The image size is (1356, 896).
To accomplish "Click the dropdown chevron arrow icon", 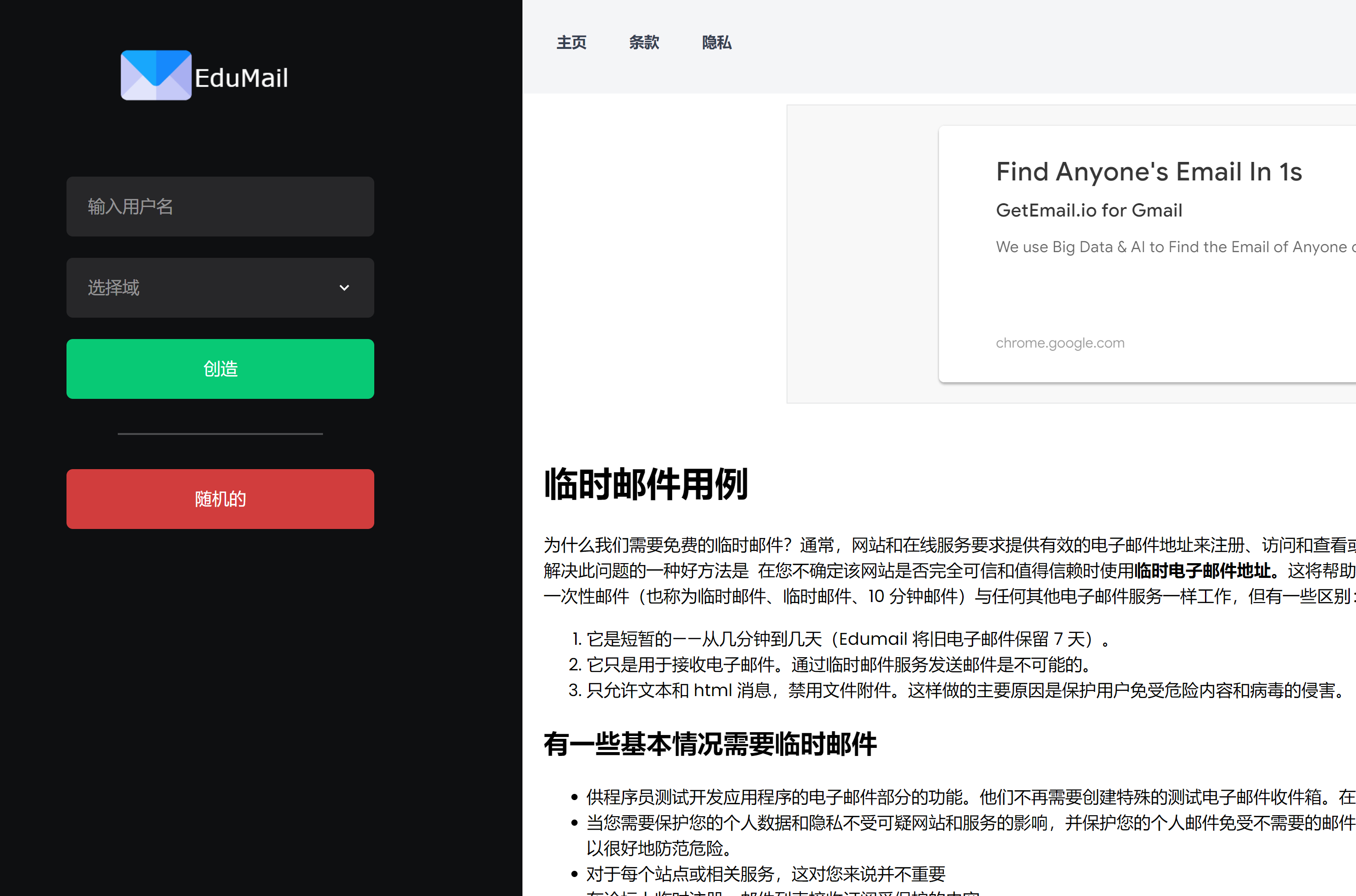I will point(344,287).
